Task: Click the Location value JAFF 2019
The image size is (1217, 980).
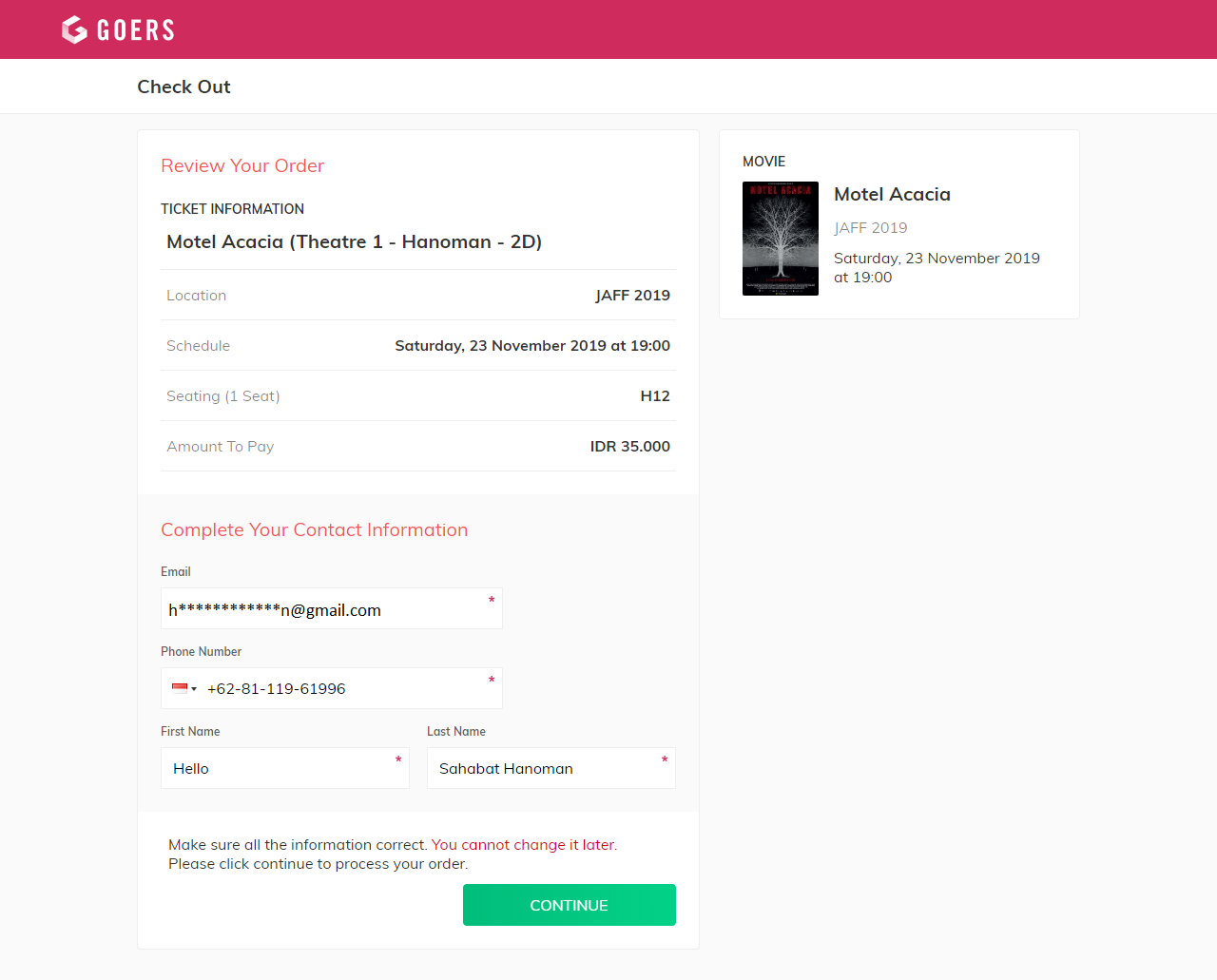Action: (632, 296)
